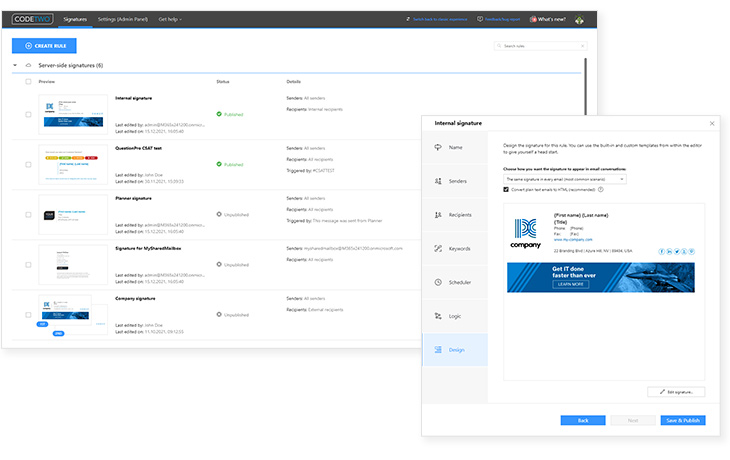The height and width of the screenshot is (460, 730).
Task: Open signature appearance dropdown in email conversations
Action: 565,179
